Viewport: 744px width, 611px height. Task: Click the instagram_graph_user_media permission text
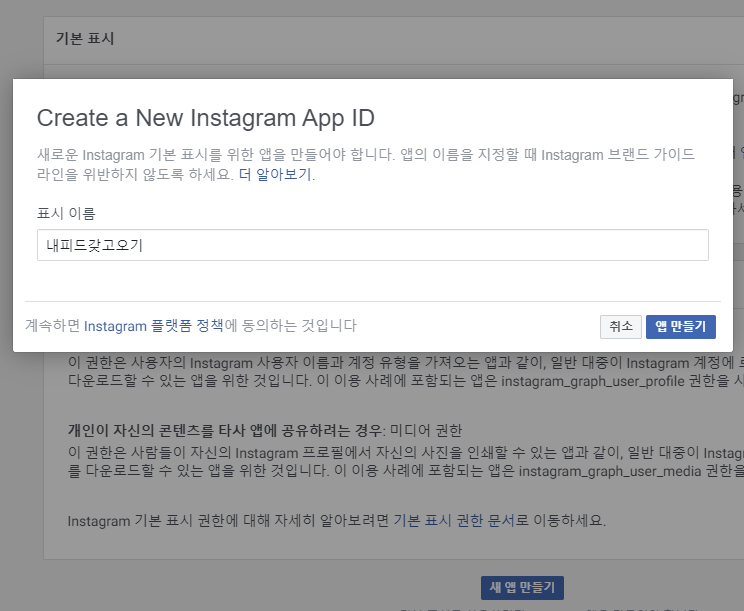tap(610, 471)
